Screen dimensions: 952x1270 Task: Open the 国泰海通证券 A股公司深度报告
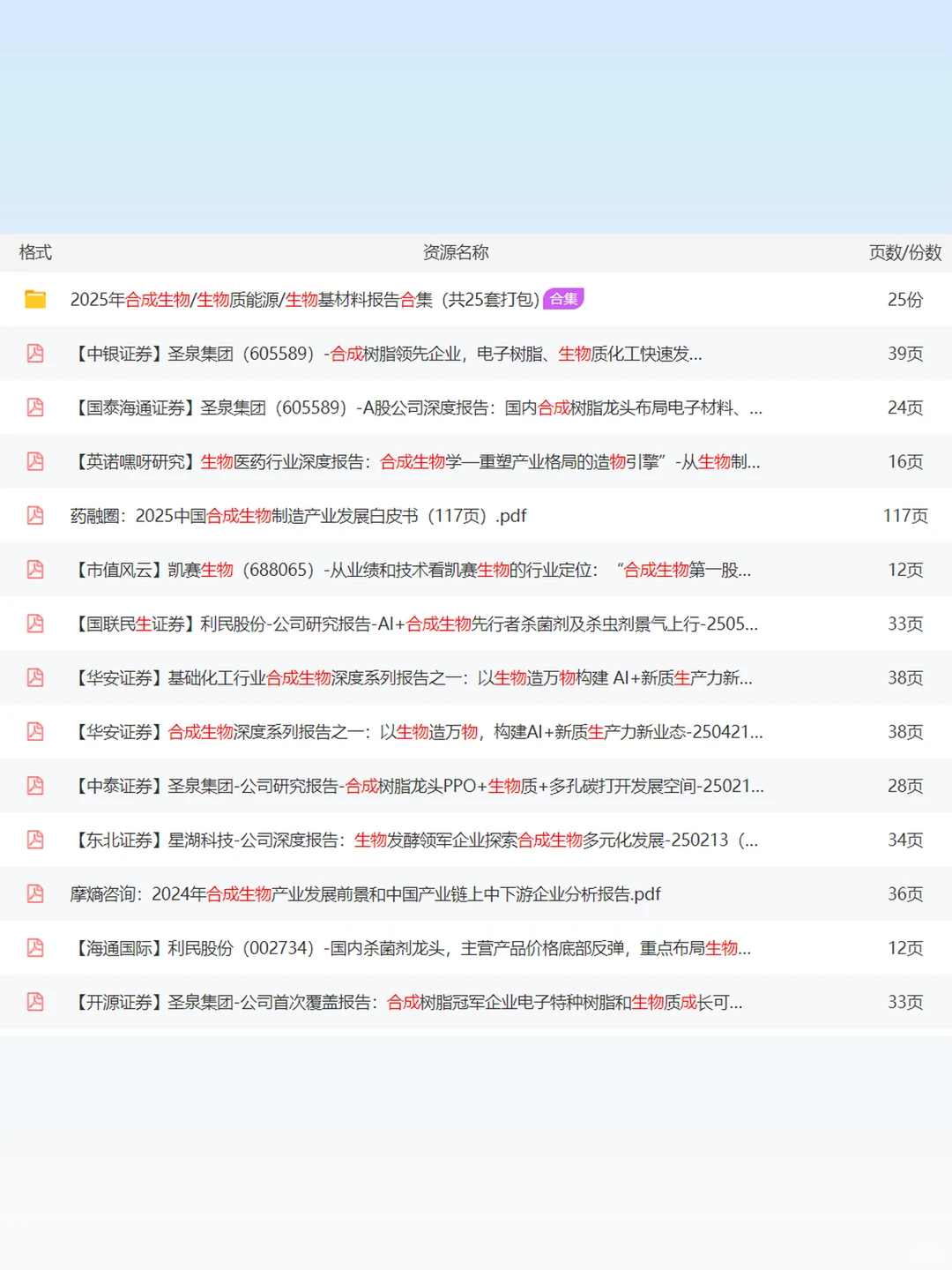(x=416, y=407)
